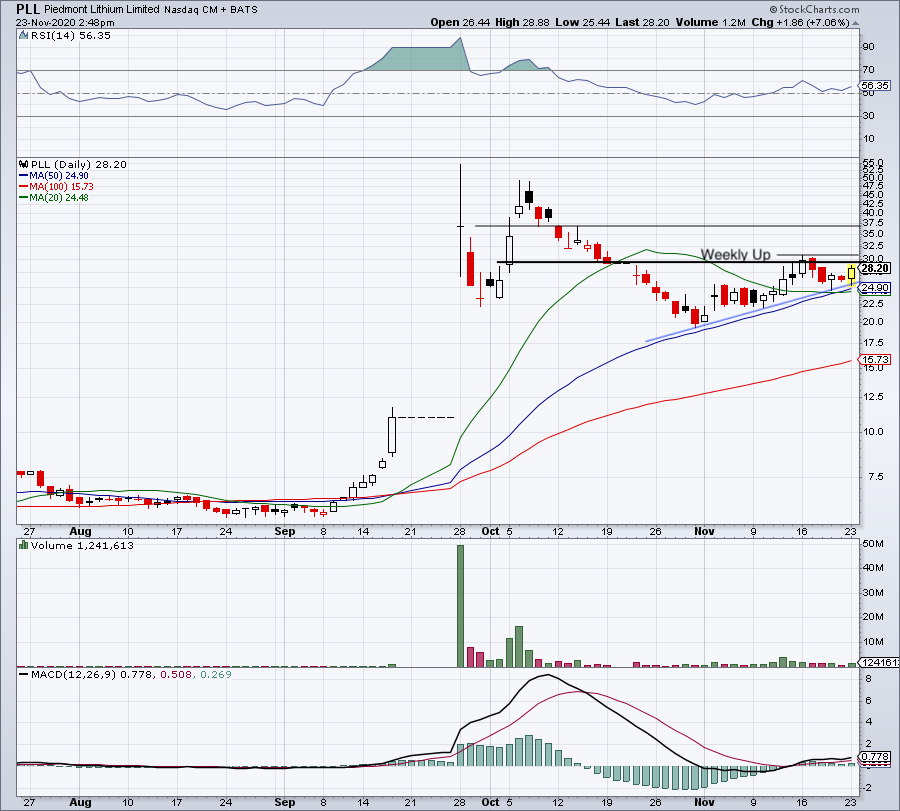Click the RSI(14) 56.35 legend label

point(71,36)
